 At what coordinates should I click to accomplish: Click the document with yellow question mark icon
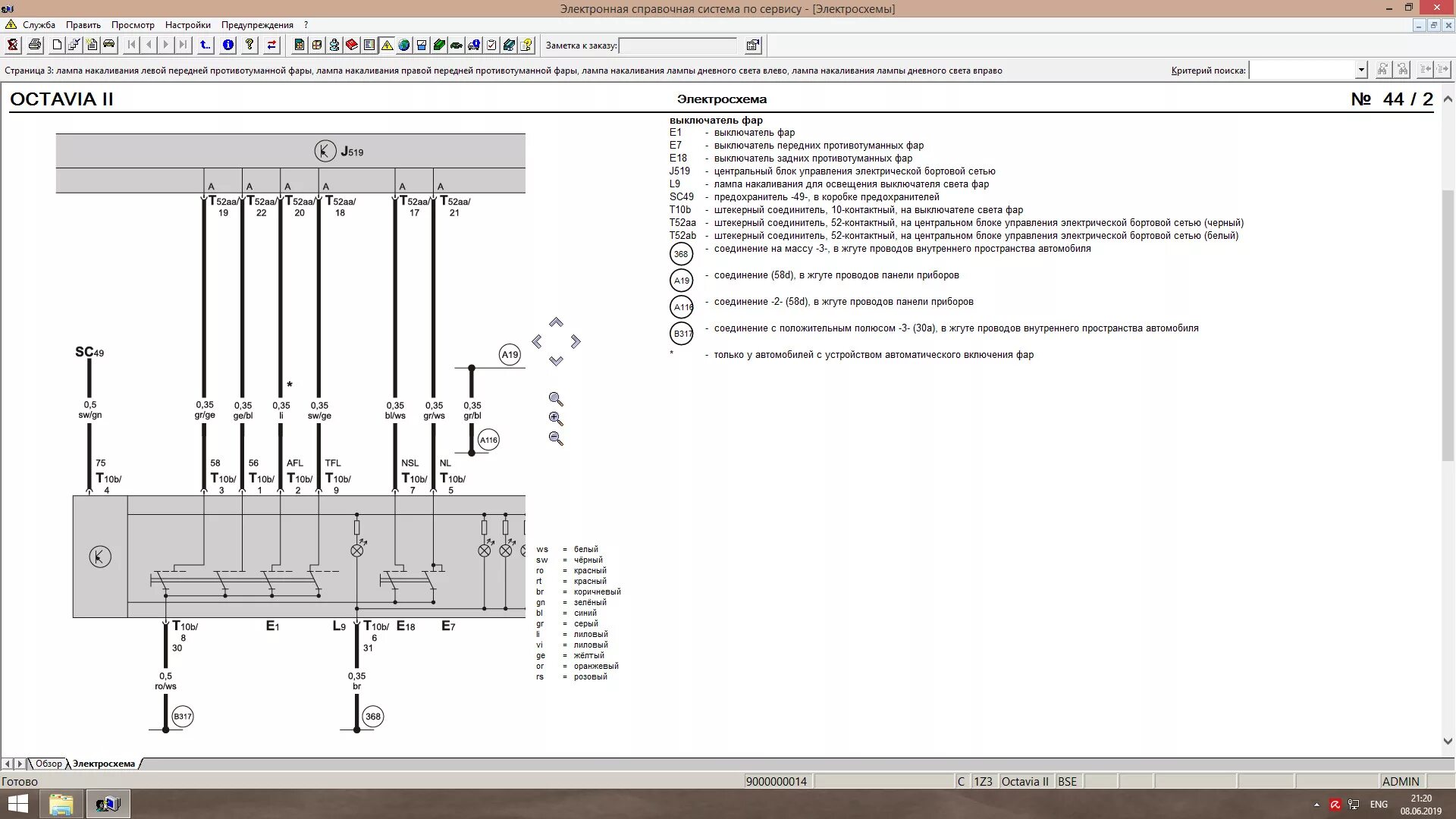[x=526, y=45]
